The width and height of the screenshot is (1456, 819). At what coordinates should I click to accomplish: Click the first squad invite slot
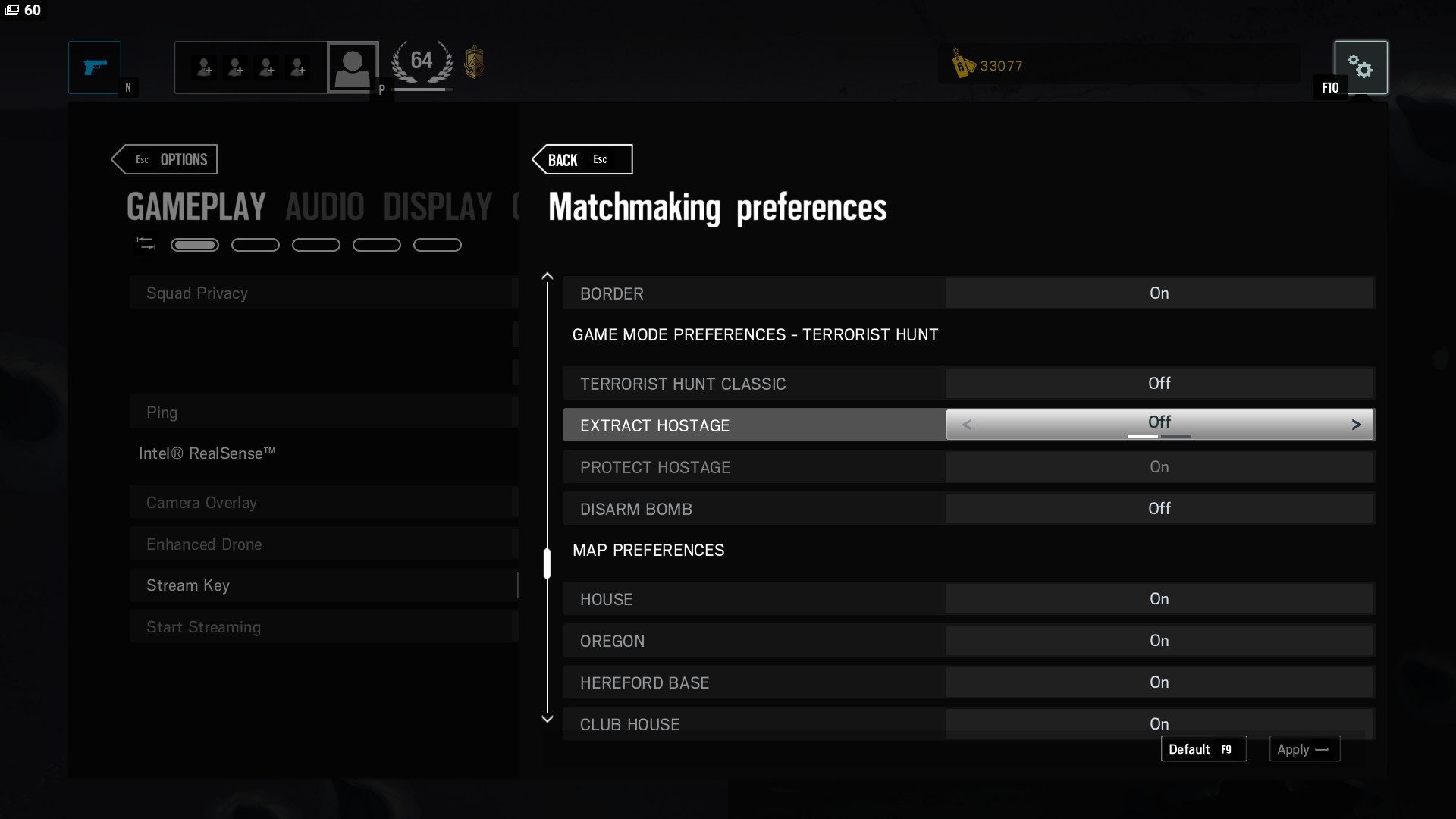click(x=204, y=67)
